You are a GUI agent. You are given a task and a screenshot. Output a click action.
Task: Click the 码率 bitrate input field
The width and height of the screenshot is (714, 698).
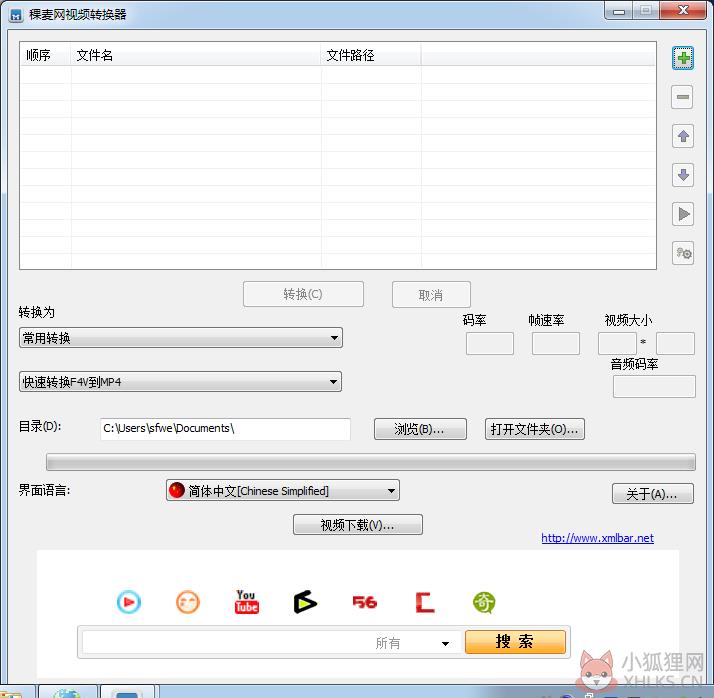[490, 344]
